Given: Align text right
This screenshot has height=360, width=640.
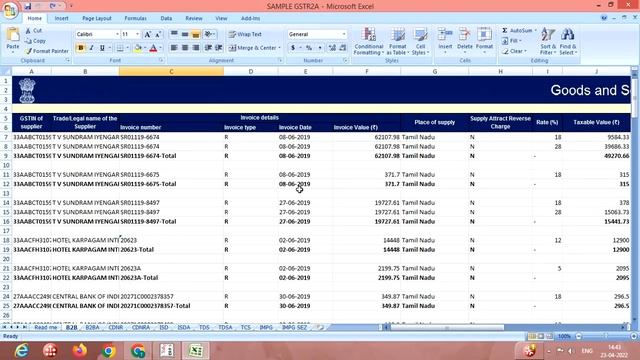Looking at the screenshot, I should click(196, 48).
